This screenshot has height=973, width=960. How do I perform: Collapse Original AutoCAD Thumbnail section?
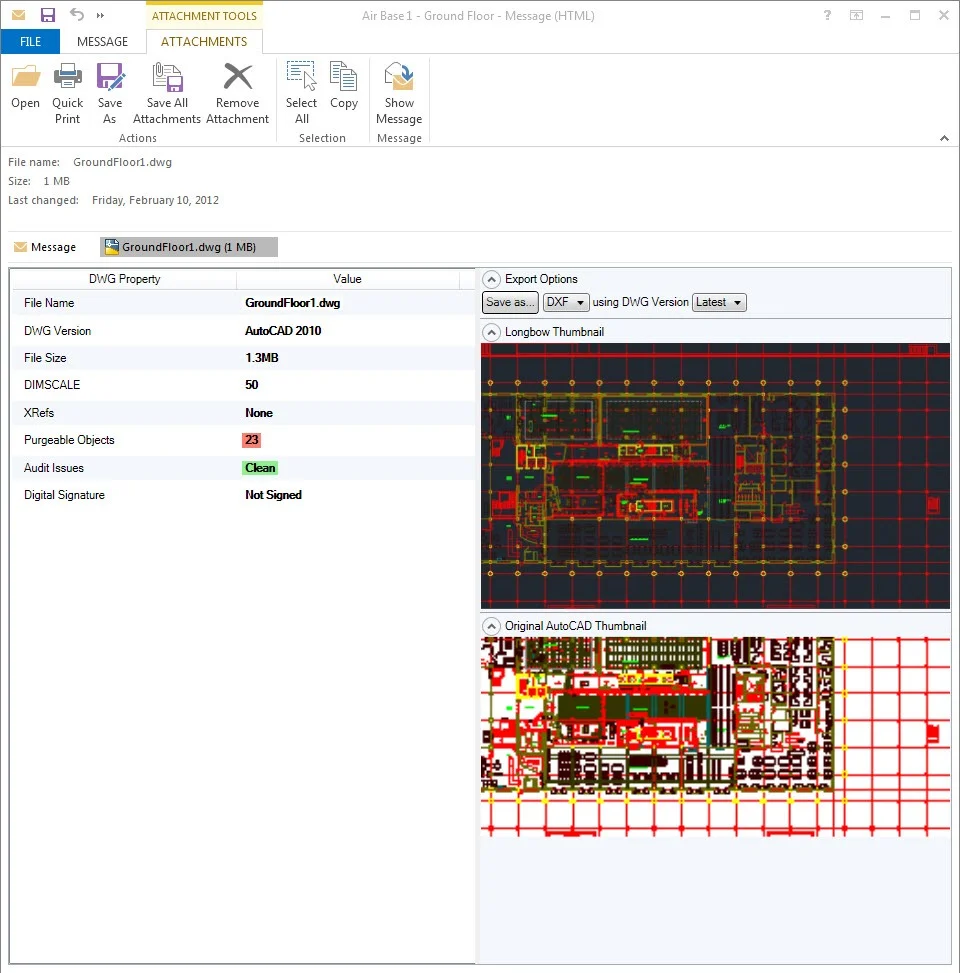(491, 626)
